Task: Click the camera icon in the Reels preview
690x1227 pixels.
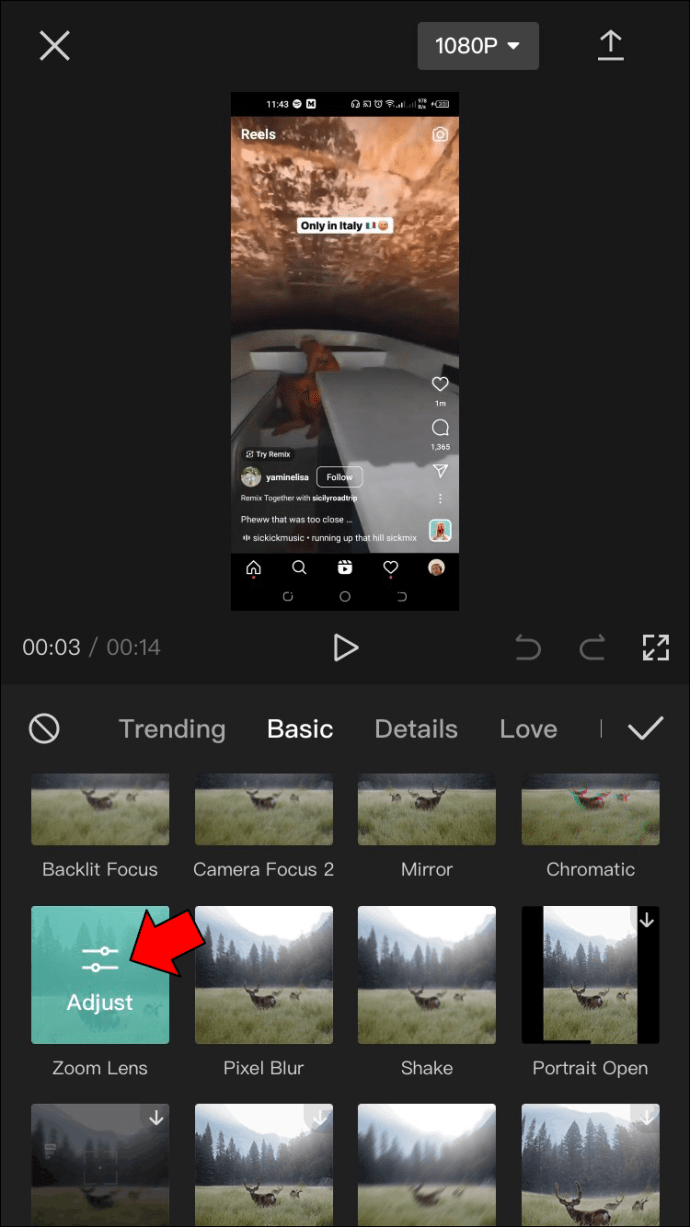Action: (440, 134)
